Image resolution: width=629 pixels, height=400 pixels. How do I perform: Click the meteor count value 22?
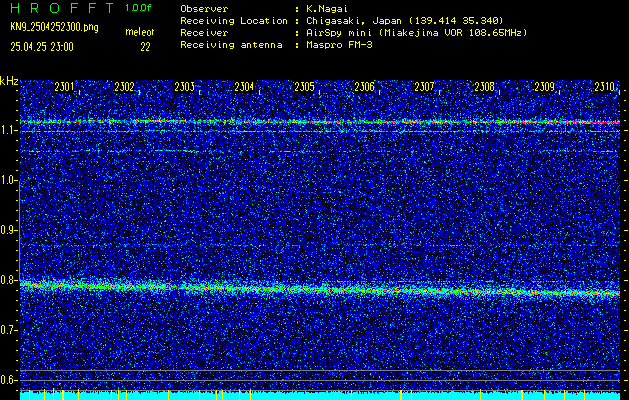[x=145, y=47]
